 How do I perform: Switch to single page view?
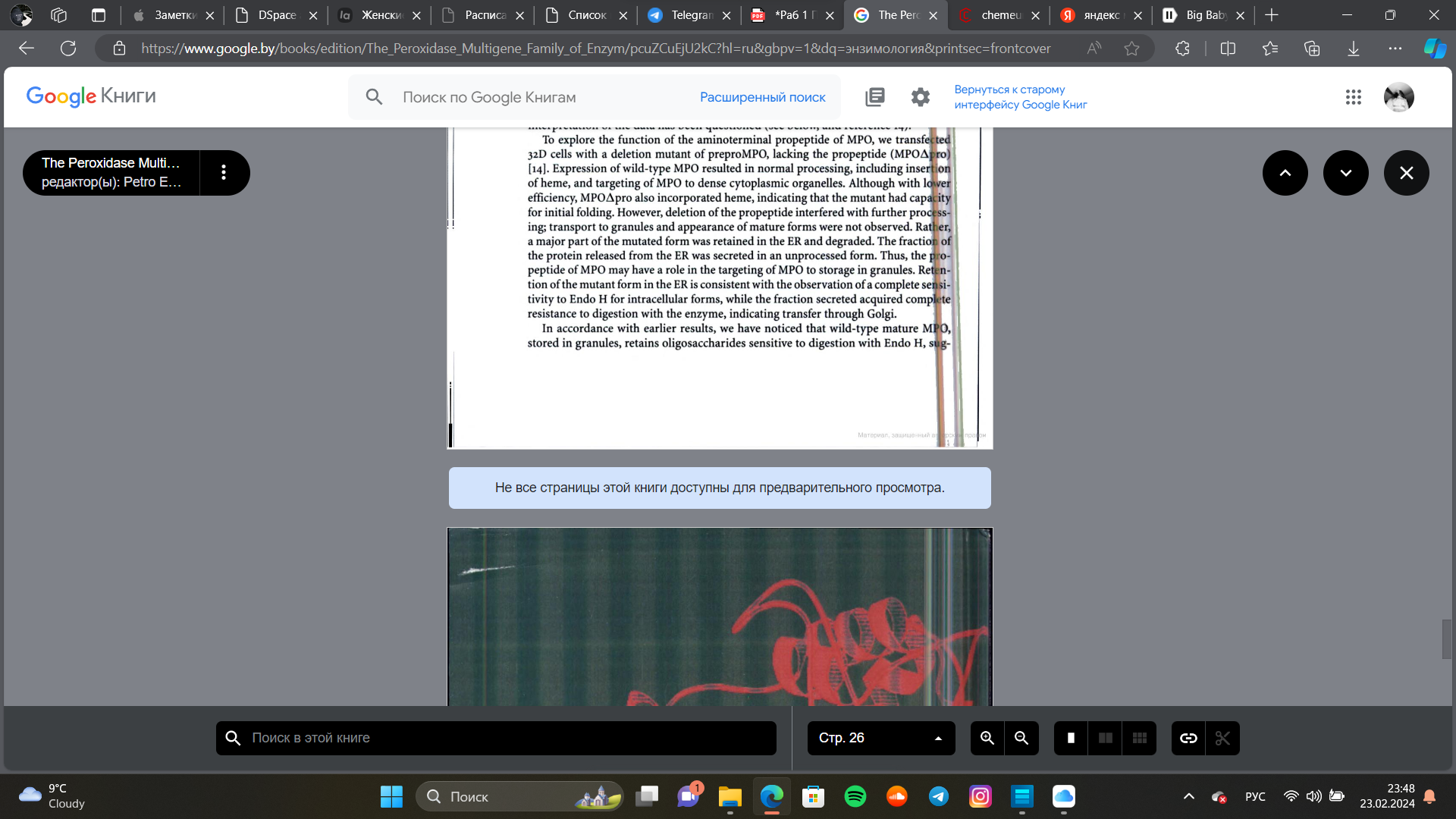click(x=1071, y=738)
